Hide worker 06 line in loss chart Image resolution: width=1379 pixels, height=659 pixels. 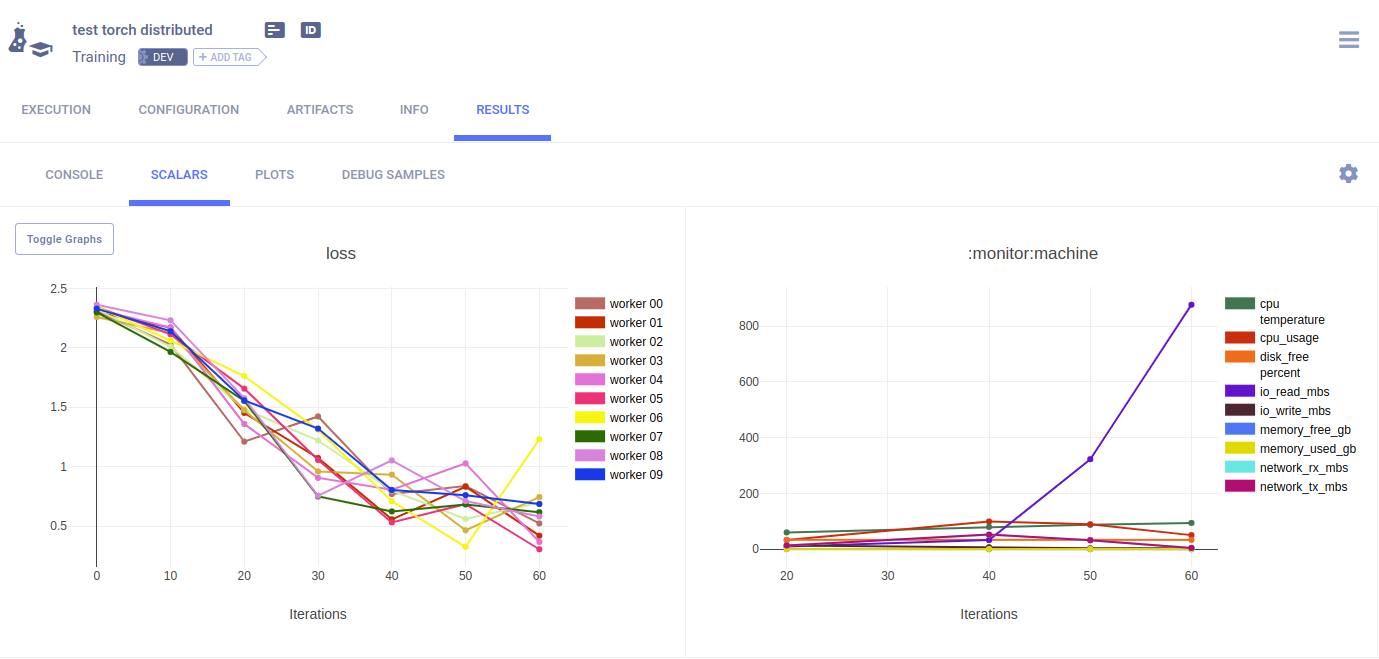(x=635, y=418)
